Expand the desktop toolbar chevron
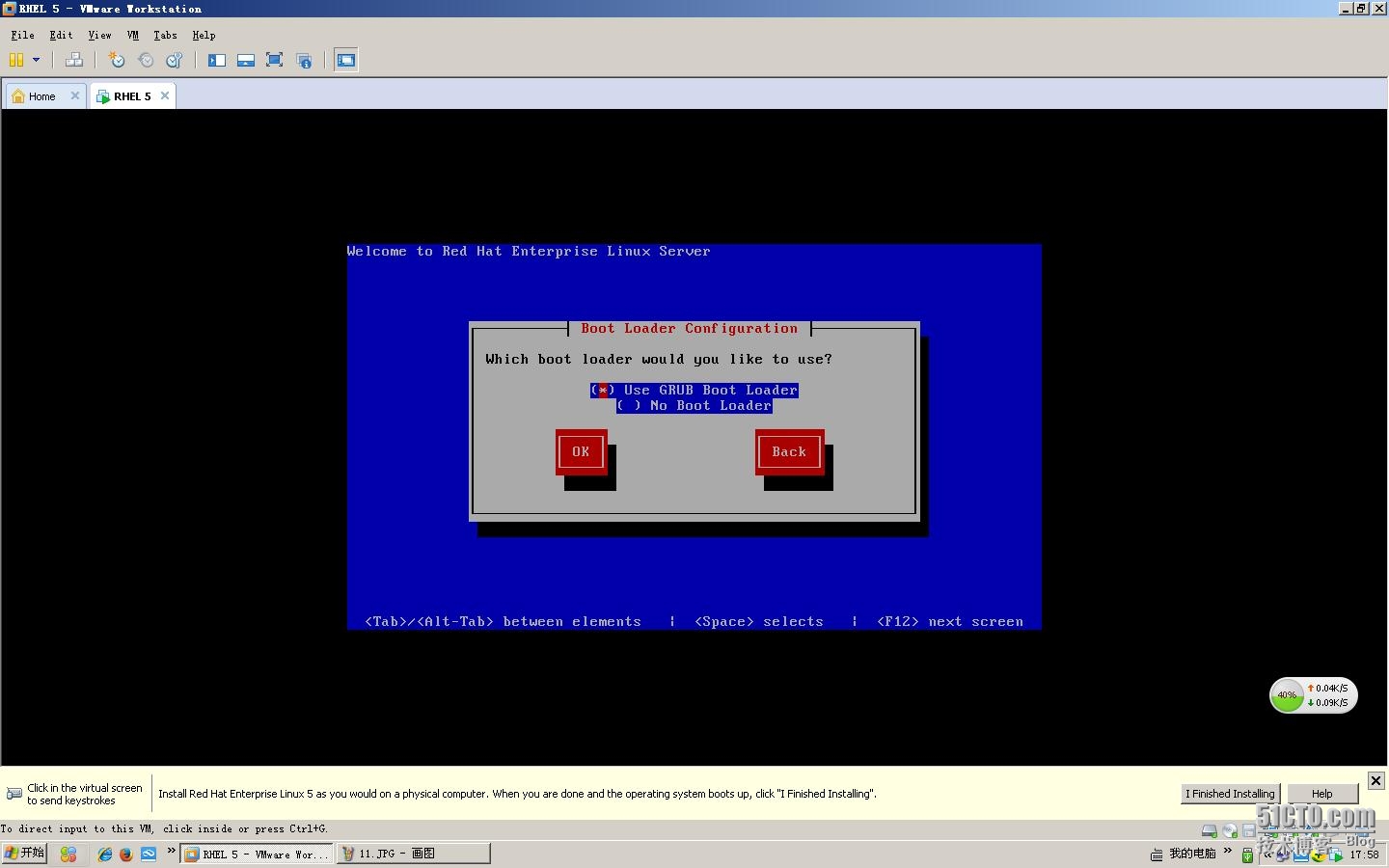This screenshot has width=1389, height=868. coord(1228,851)
